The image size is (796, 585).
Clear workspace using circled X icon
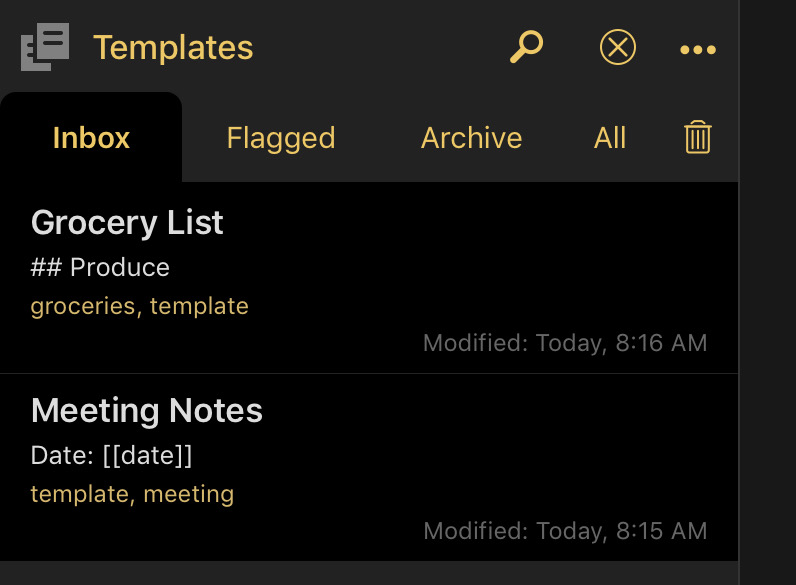[x=617, y=47]
